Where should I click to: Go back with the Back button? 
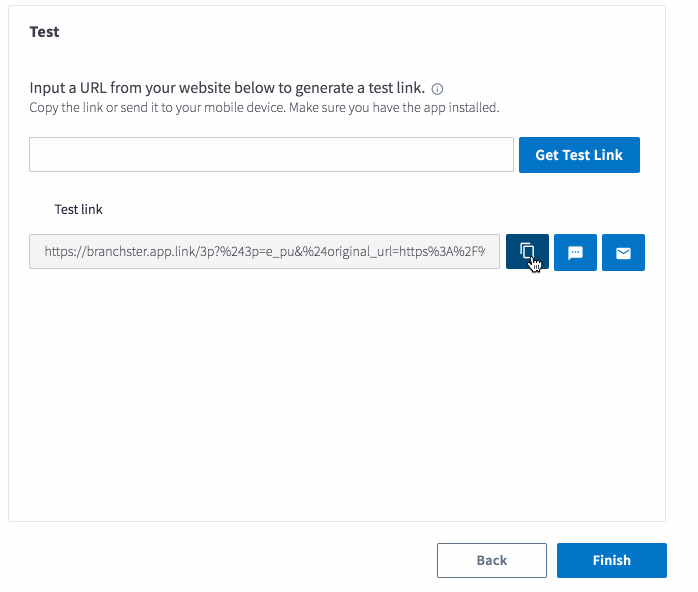pos(492,560)
